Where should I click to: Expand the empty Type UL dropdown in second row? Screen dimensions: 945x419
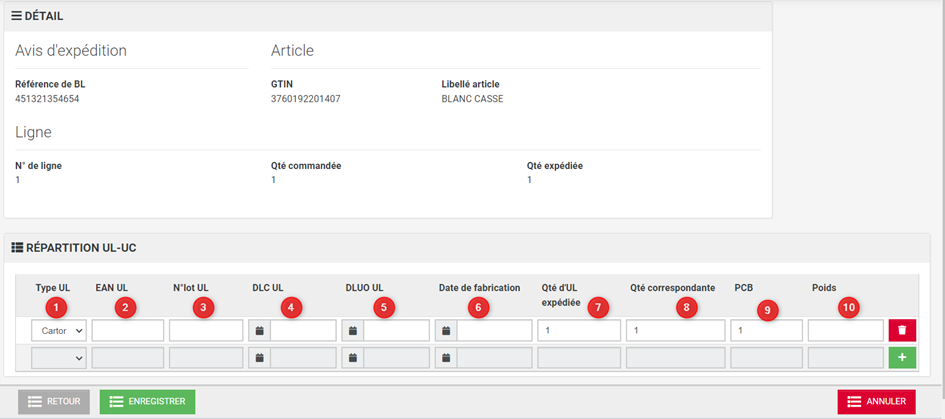[59, 357]
